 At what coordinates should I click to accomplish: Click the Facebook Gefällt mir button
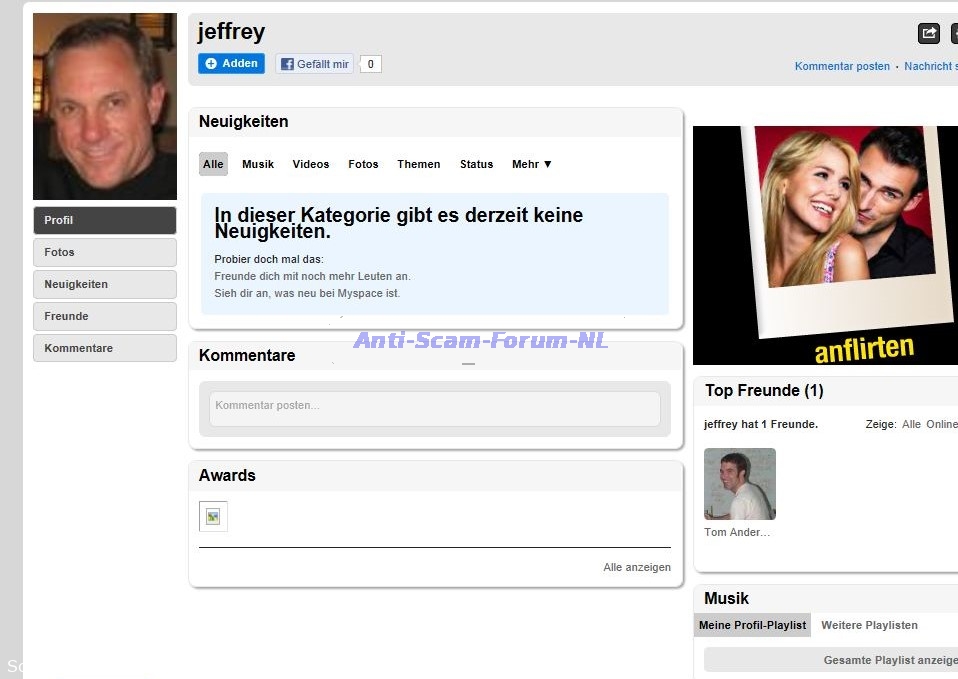(x=315, y=64)
